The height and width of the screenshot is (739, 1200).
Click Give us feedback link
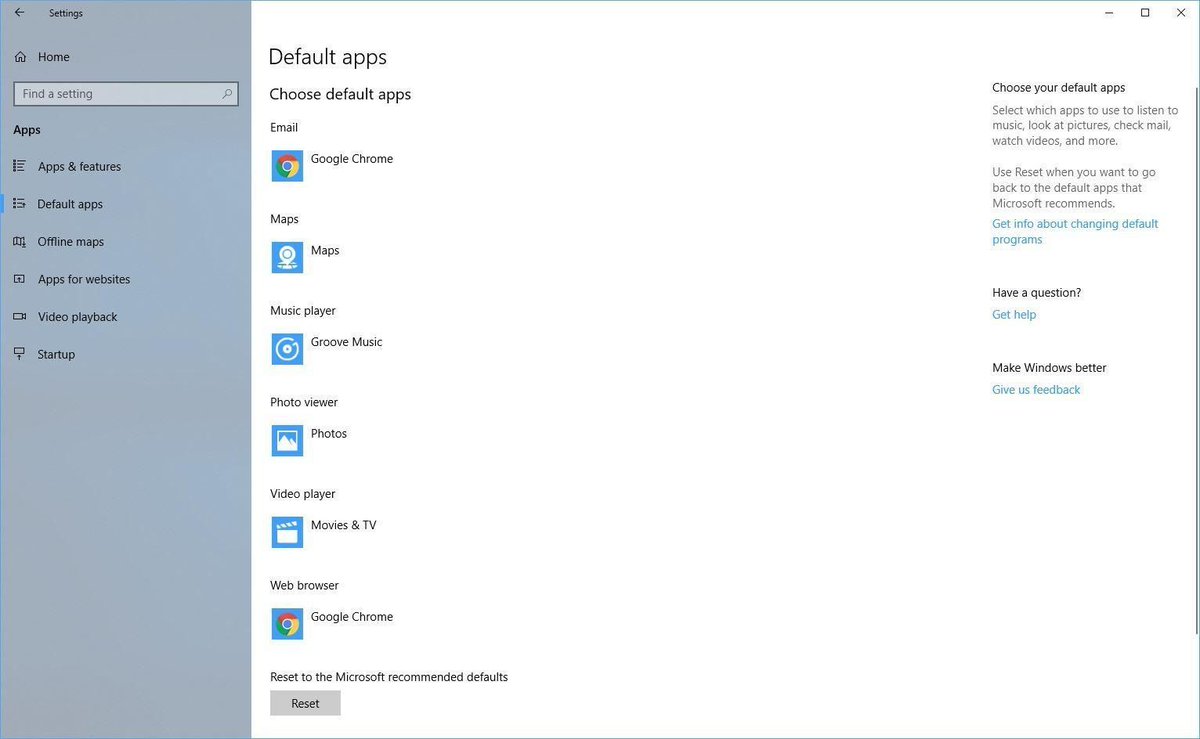1036,390
